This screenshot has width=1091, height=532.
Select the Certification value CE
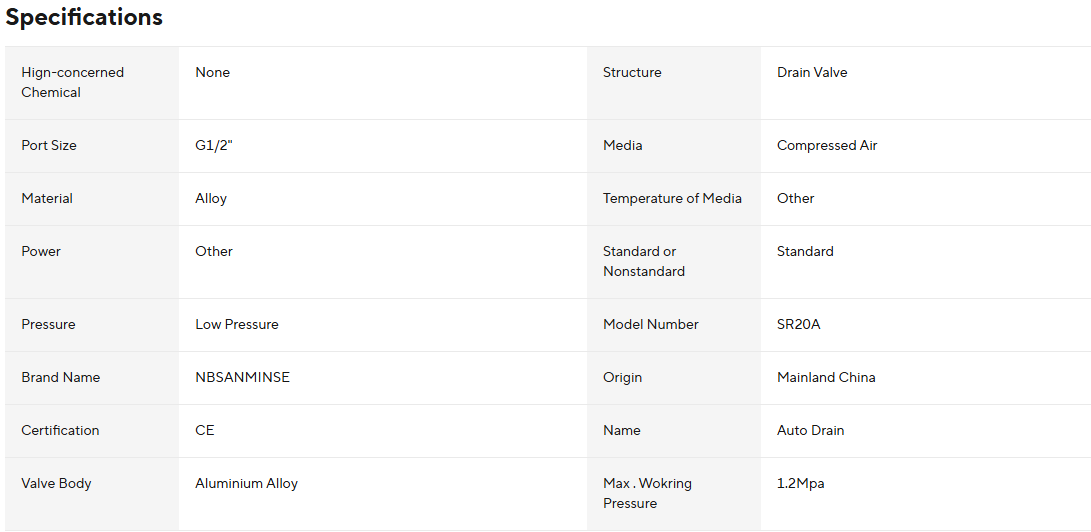(205, 430)
